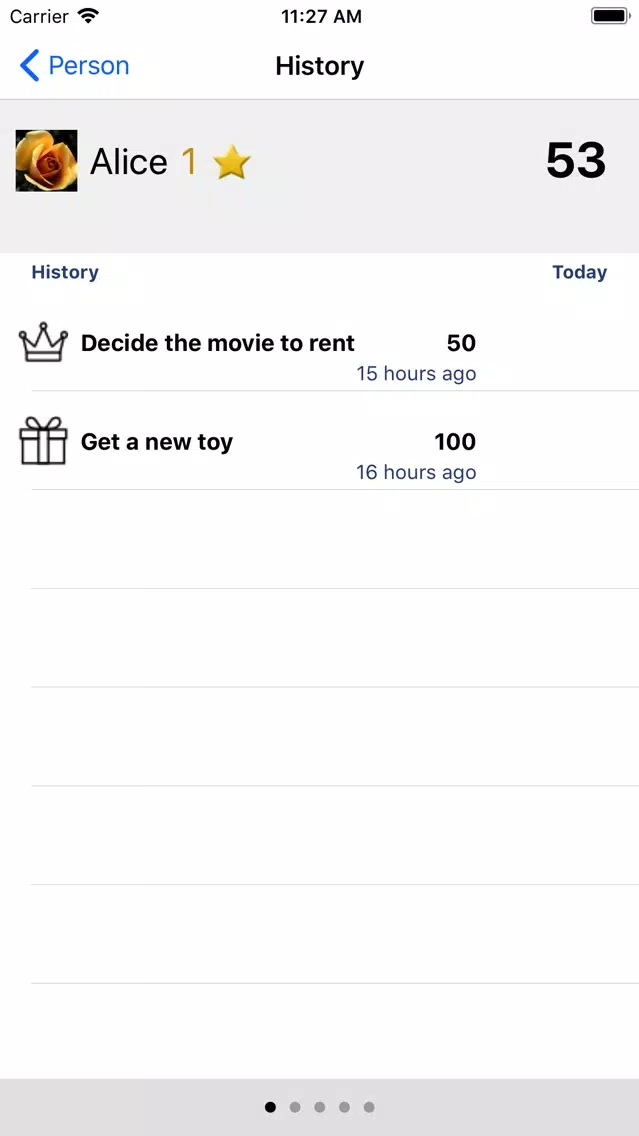Viewport: 639px width, 1136px height.
Task: Jump to the last page dot
Action: tap(369, 1107)
